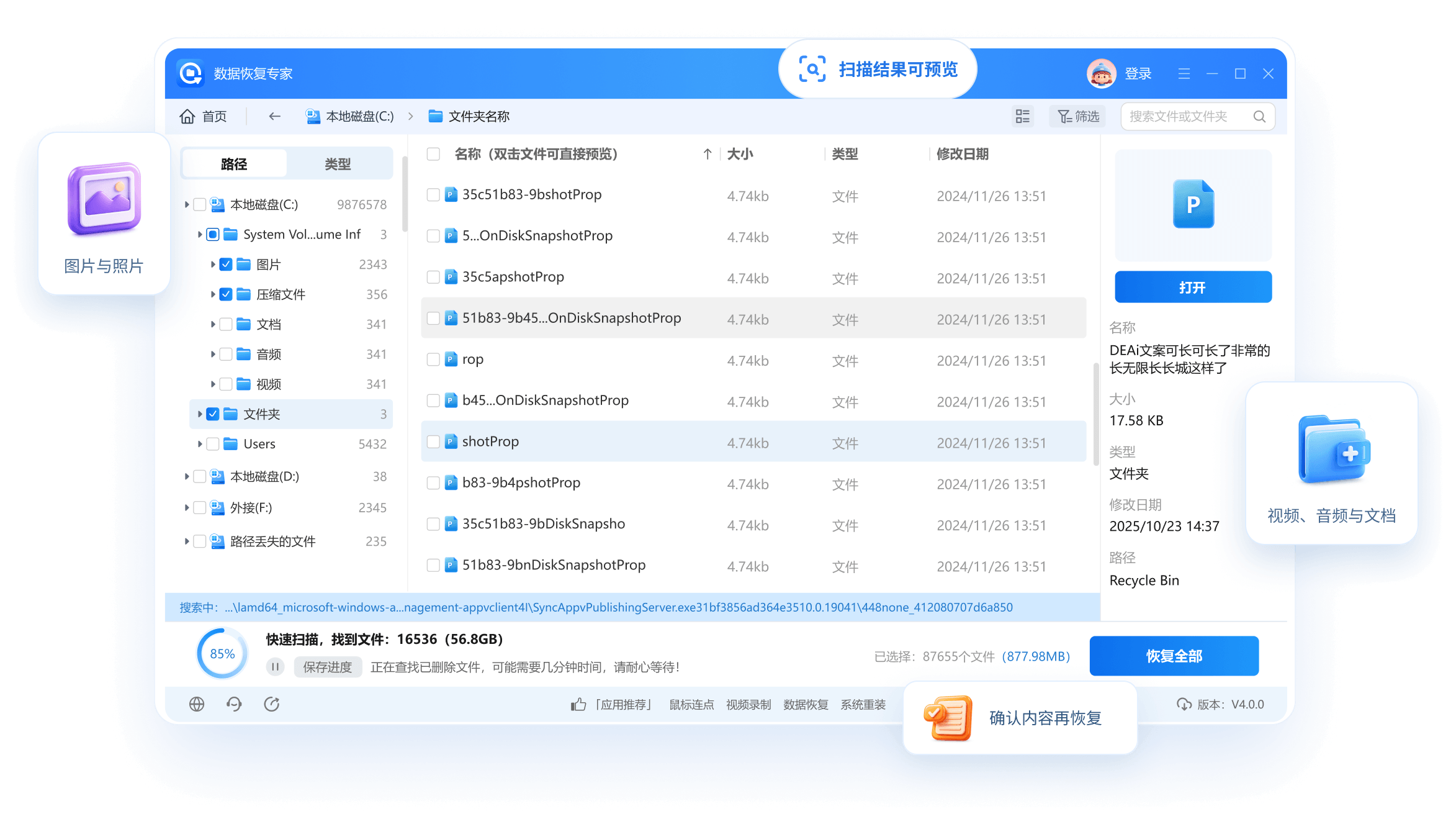Expand the 音频 folder node
Image resolution: width=1456 pixels, height=837 pixels.
click(213, 354)
